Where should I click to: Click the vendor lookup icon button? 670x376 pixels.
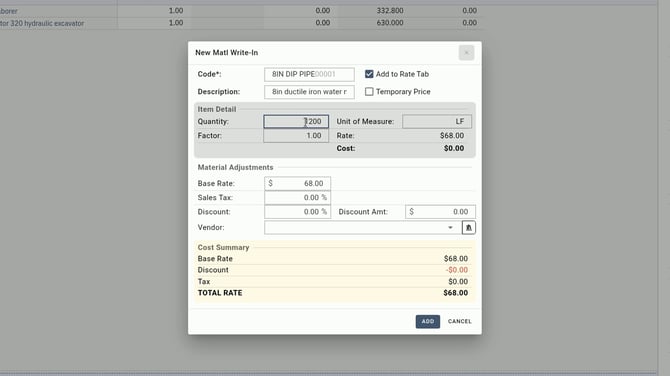pos(468,228)
